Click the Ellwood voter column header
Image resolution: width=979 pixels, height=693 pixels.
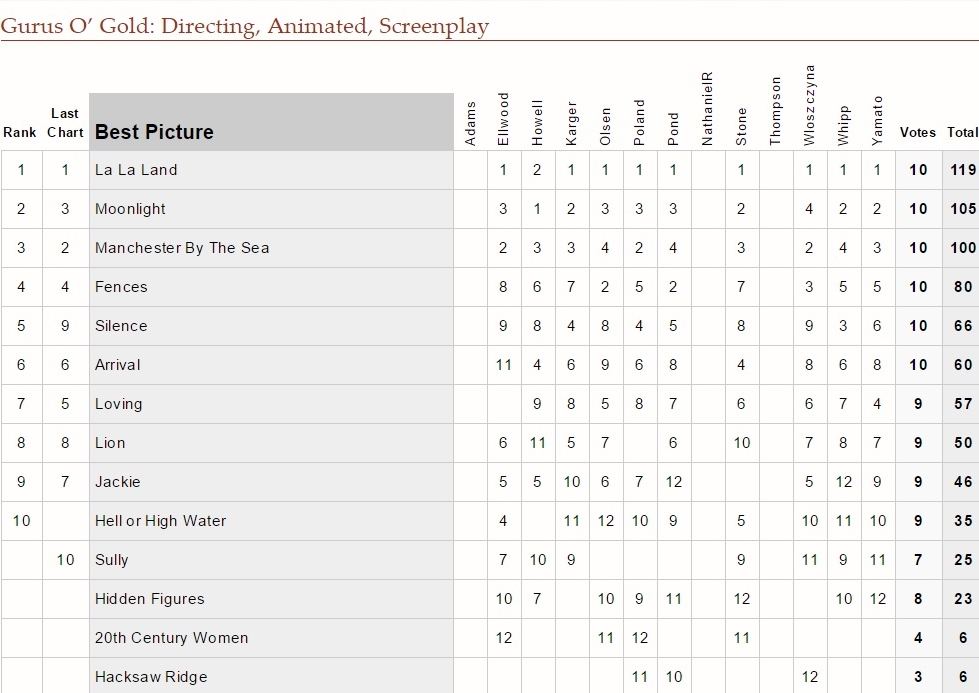pos(503,119)
